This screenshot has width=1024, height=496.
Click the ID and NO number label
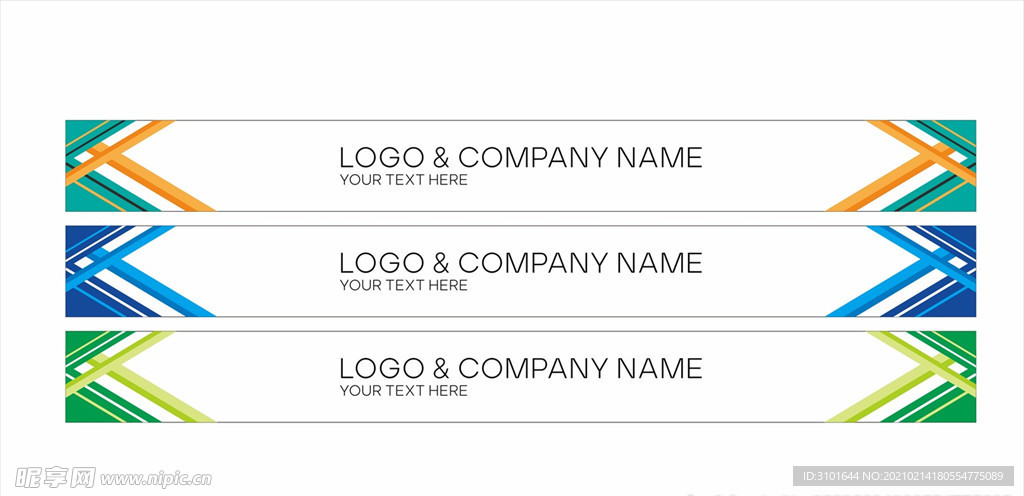point(903,476)
